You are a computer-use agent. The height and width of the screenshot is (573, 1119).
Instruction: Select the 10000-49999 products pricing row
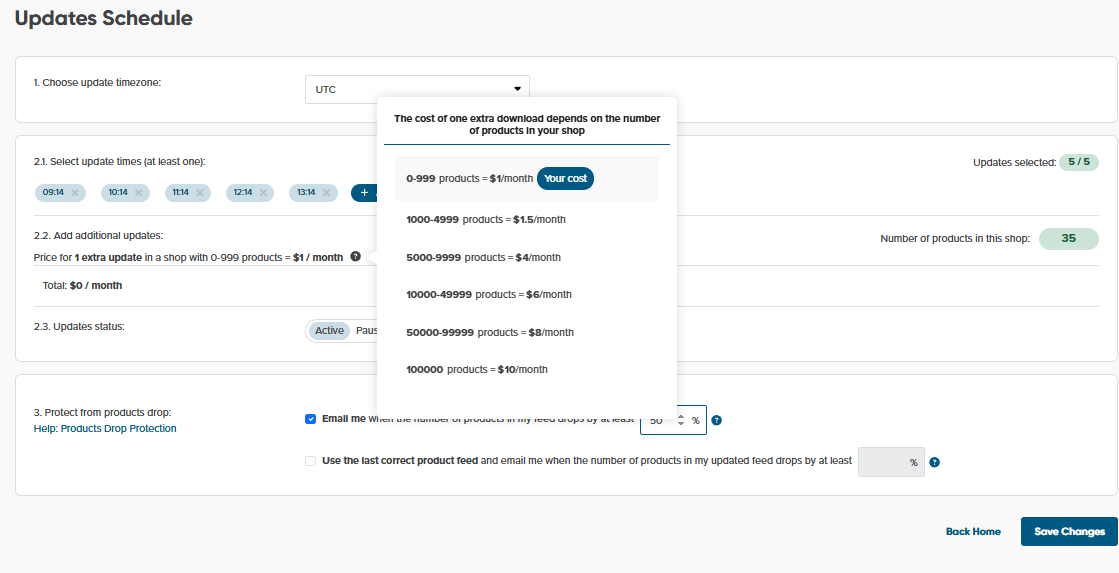click(488, 294)
